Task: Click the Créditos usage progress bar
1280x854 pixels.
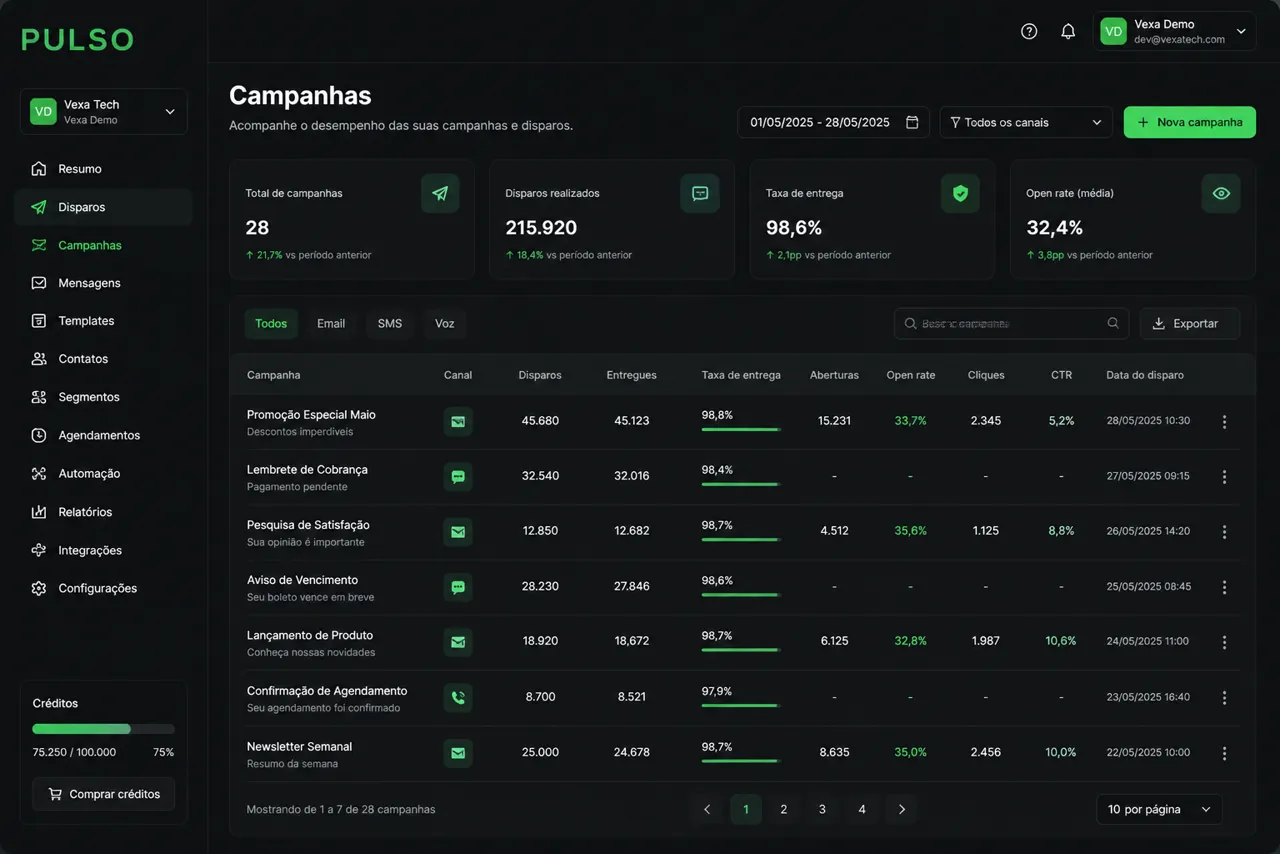Action: point(103,729)
